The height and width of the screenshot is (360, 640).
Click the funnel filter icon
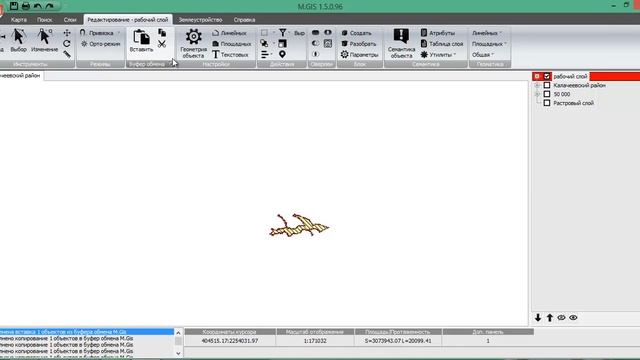(x=282, y=32)
